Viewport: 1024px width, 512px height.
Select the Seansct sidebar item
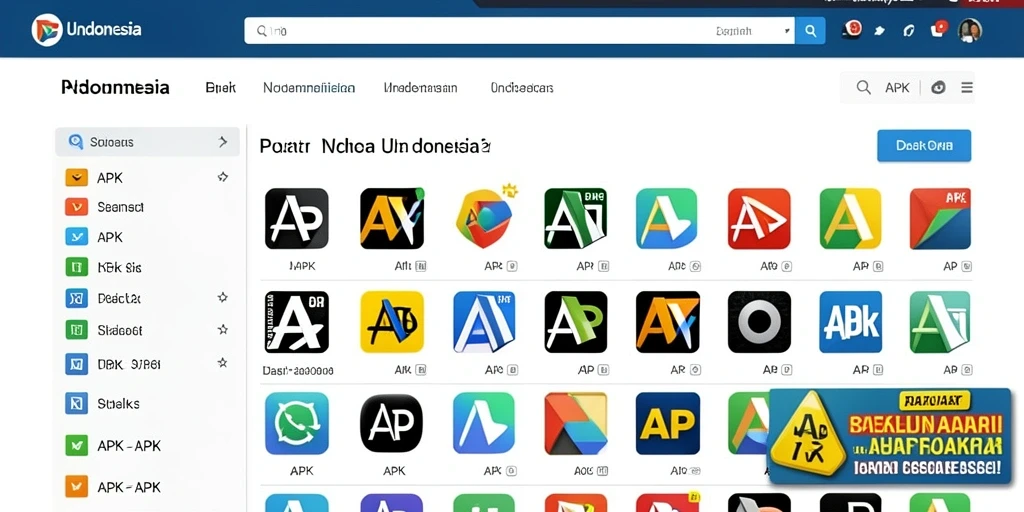pos(147,207)
